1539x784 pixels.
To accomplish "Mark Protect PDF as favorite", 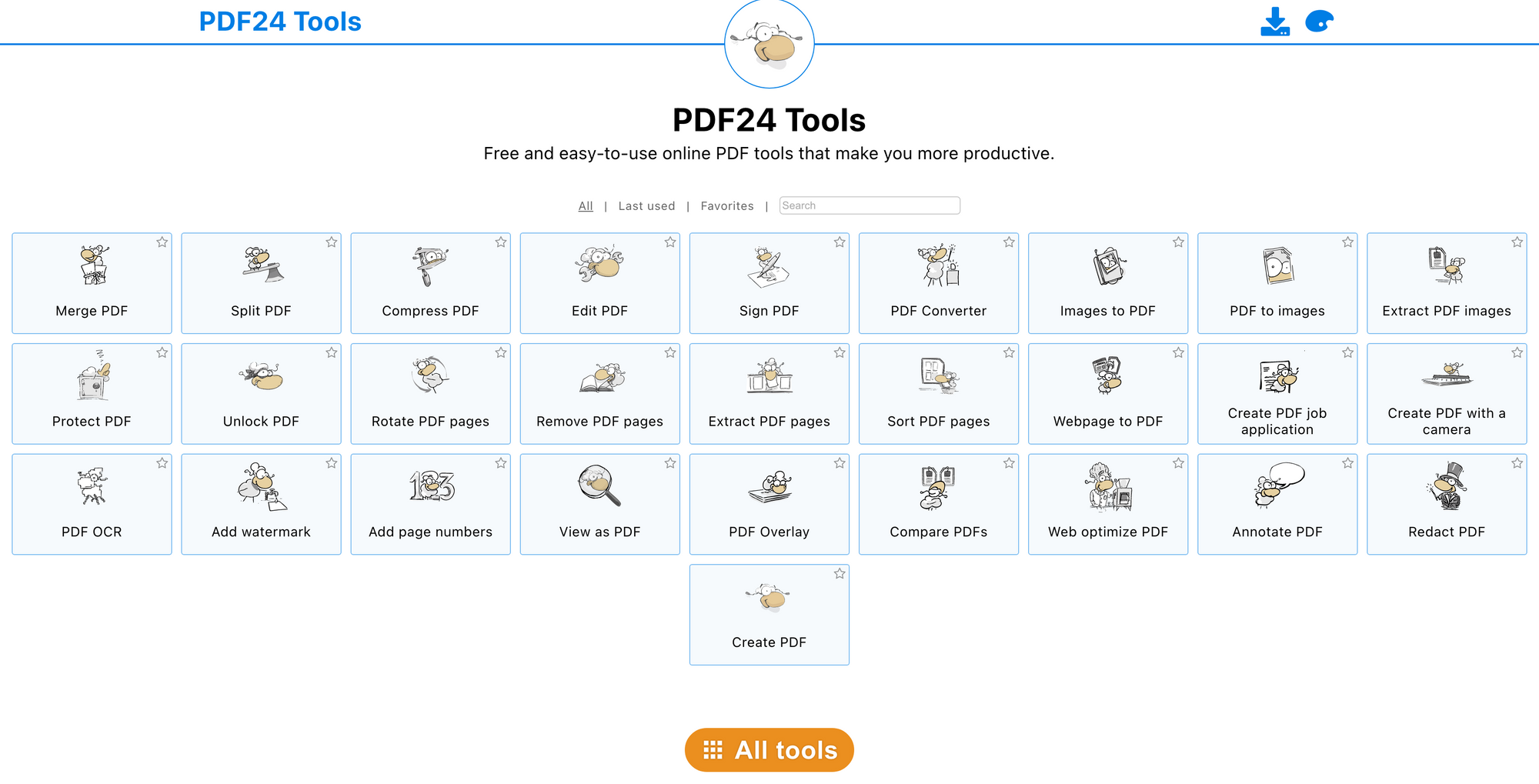I will [x=162, y=353].
